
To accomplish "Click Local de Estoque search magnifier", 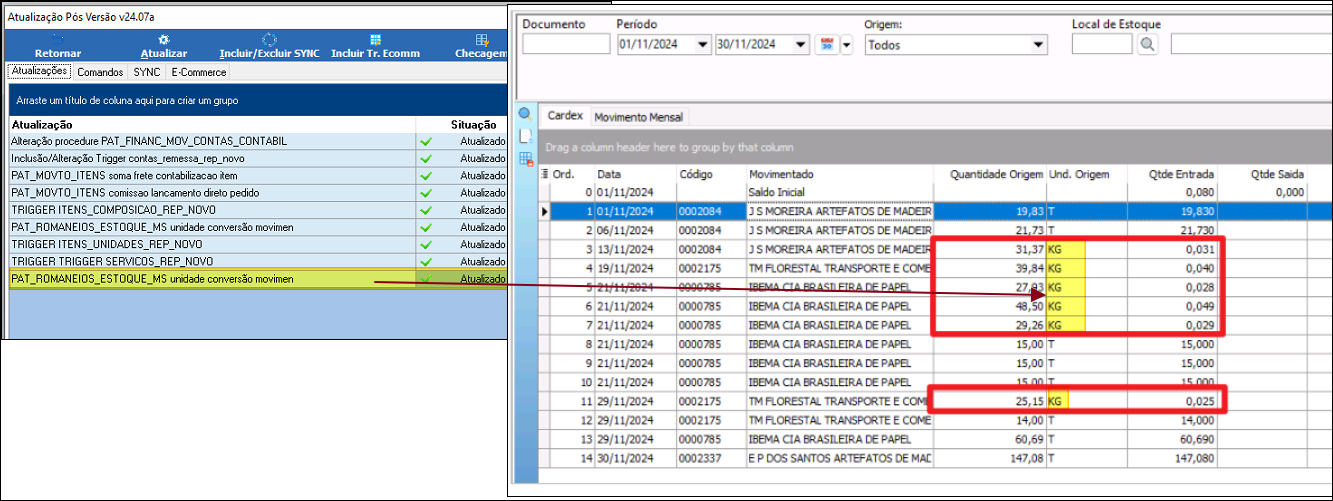I will pos(1146,44).
